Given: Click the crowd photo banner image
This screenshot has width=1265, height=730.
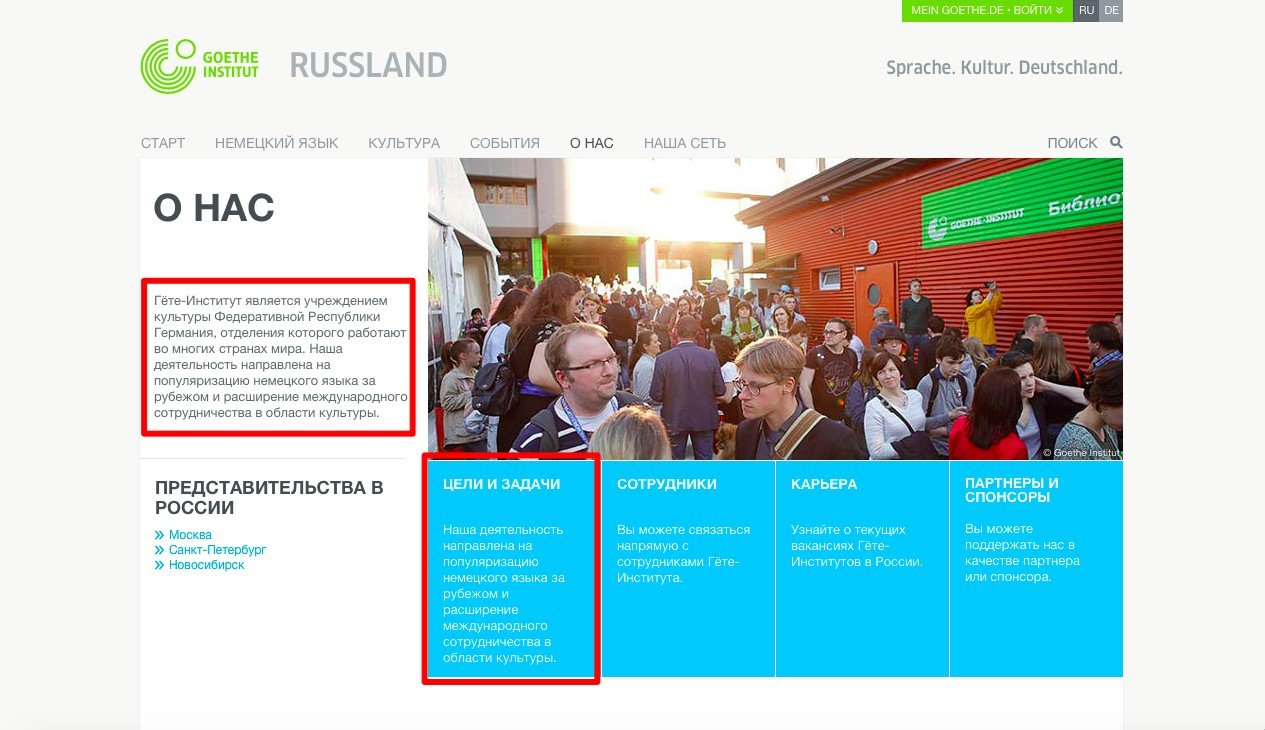Looking at the screenshot, I should click(x=775, y=309).
